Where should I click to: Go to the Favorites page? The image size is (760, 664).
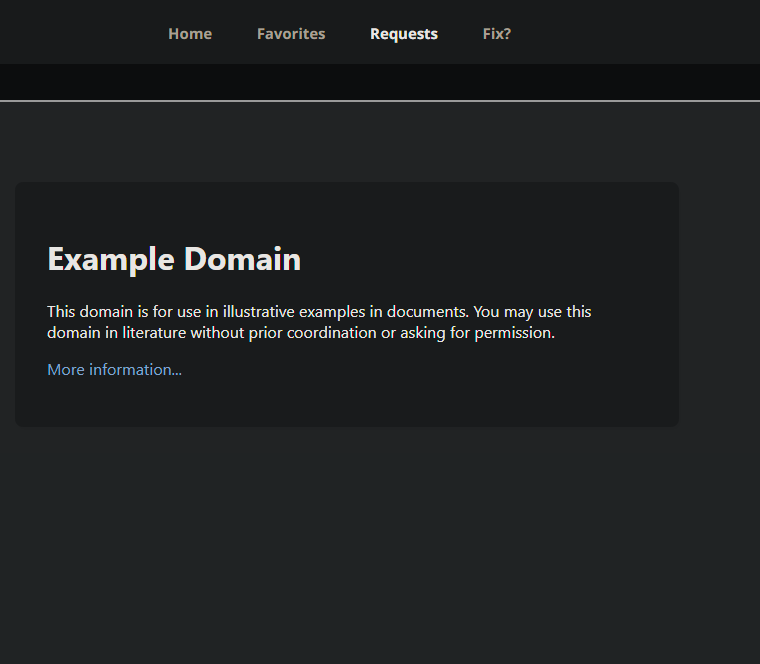point(291,34)
